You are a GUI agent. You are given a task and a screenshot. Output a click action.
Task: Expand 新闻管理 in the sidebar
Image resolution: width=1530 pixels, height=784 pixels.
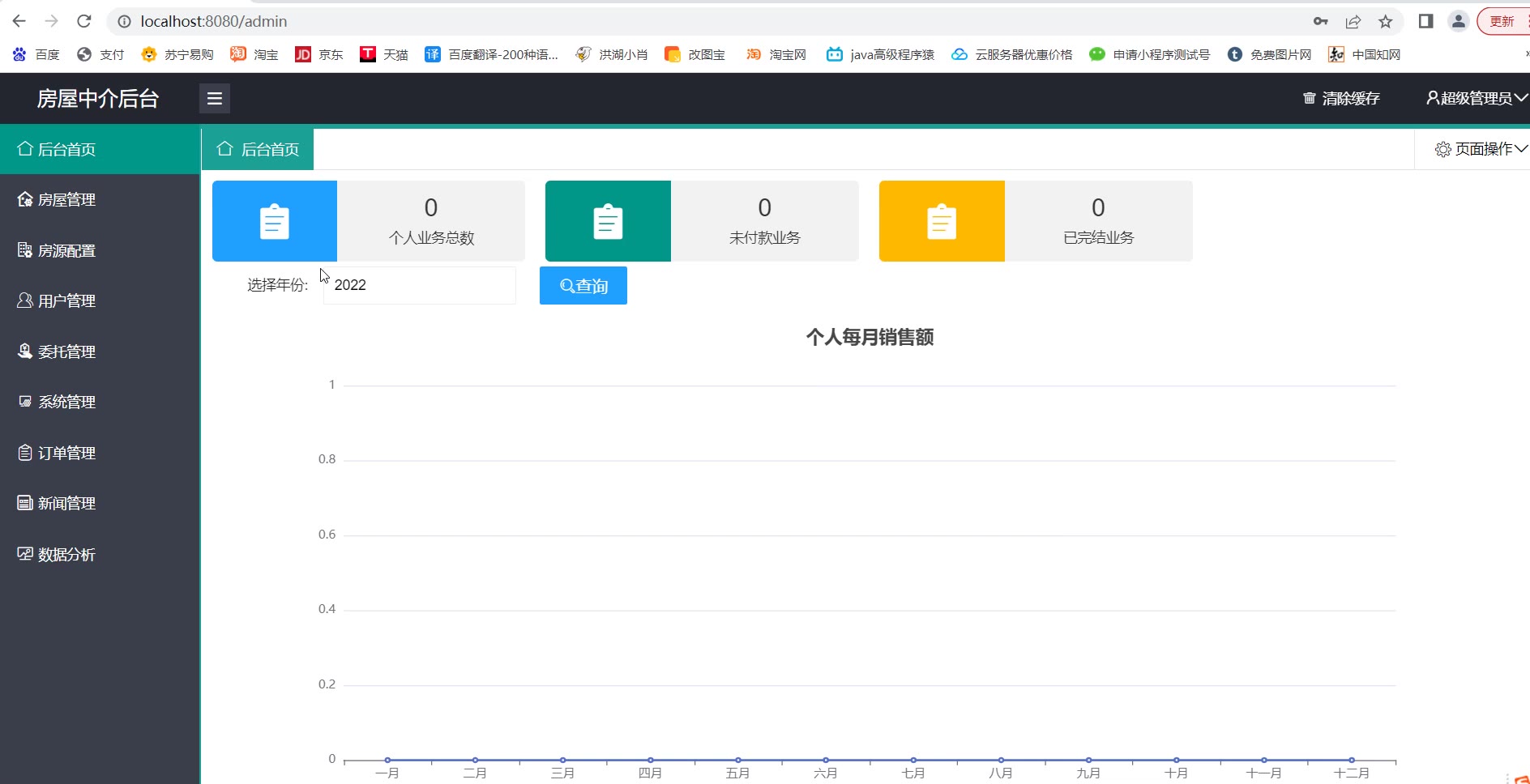(x=100, y=503)
